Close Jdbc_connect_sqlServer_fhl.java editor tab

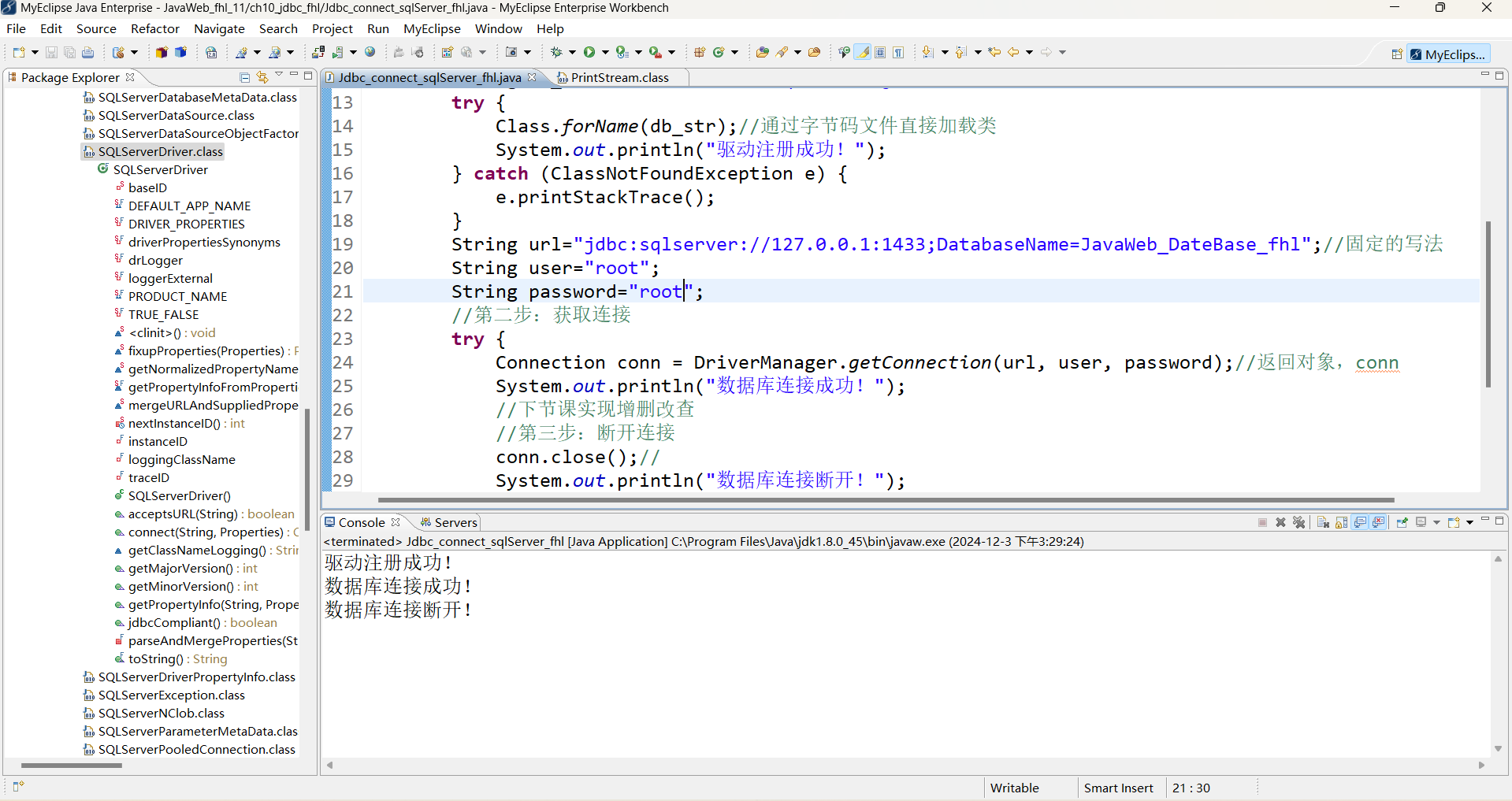pyautogui.click(x=532, y=77)
